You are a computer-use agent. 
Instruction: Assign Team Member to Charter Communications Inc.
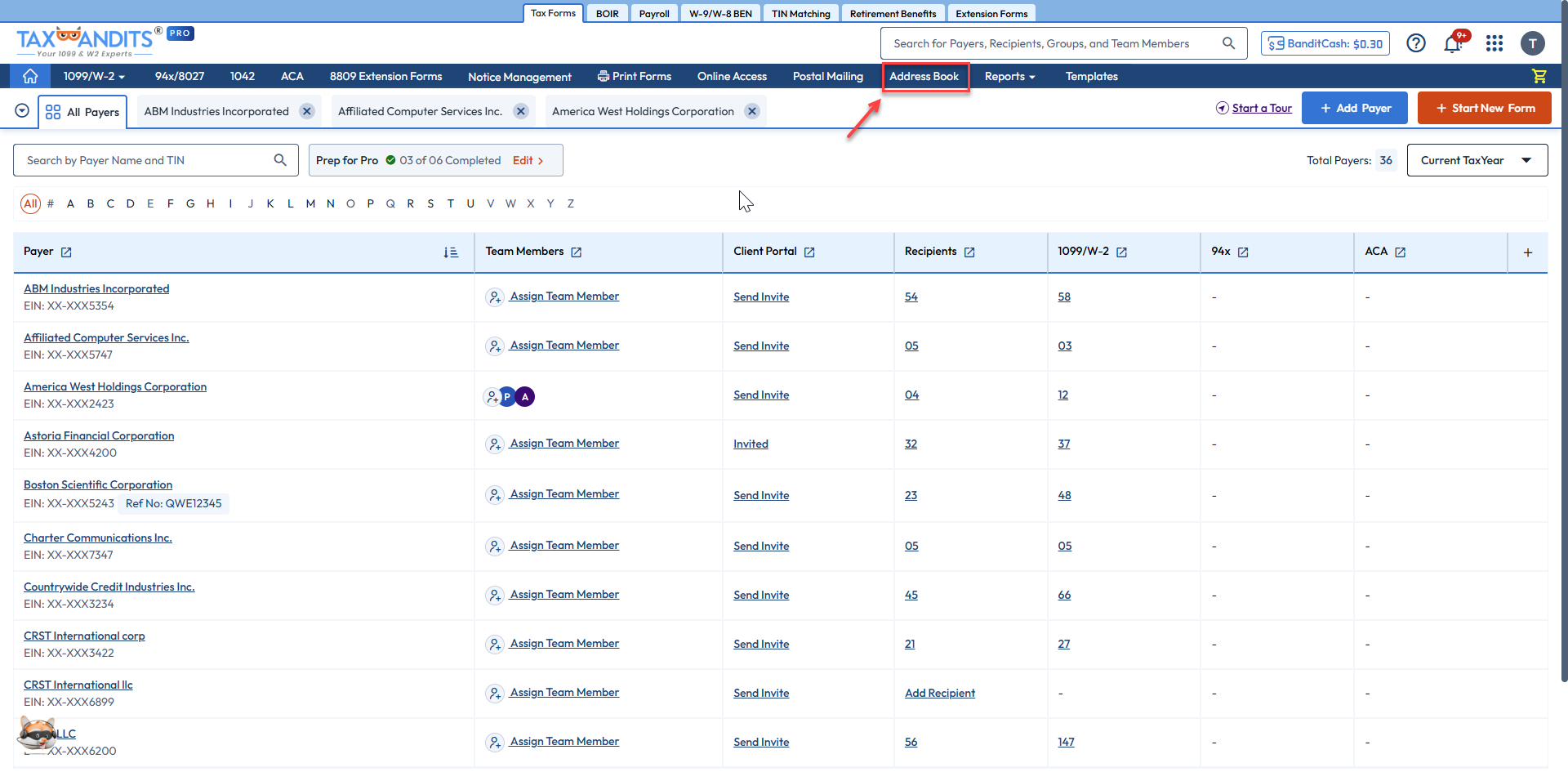pos(564,545)
